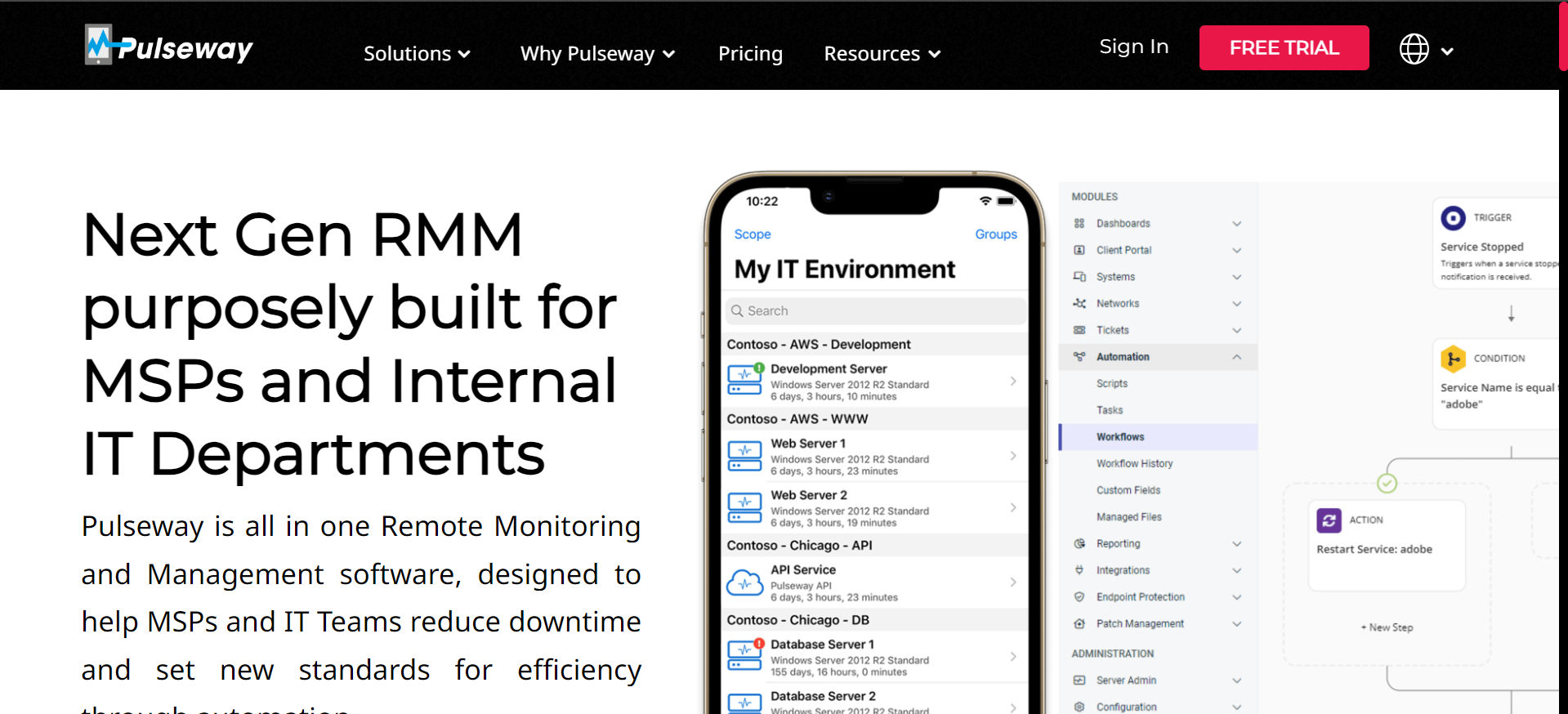The width and height of the screenshot is (1568, 714).
Task: Click the Dashboards module icon
Action: click(x=1079, y=224)
